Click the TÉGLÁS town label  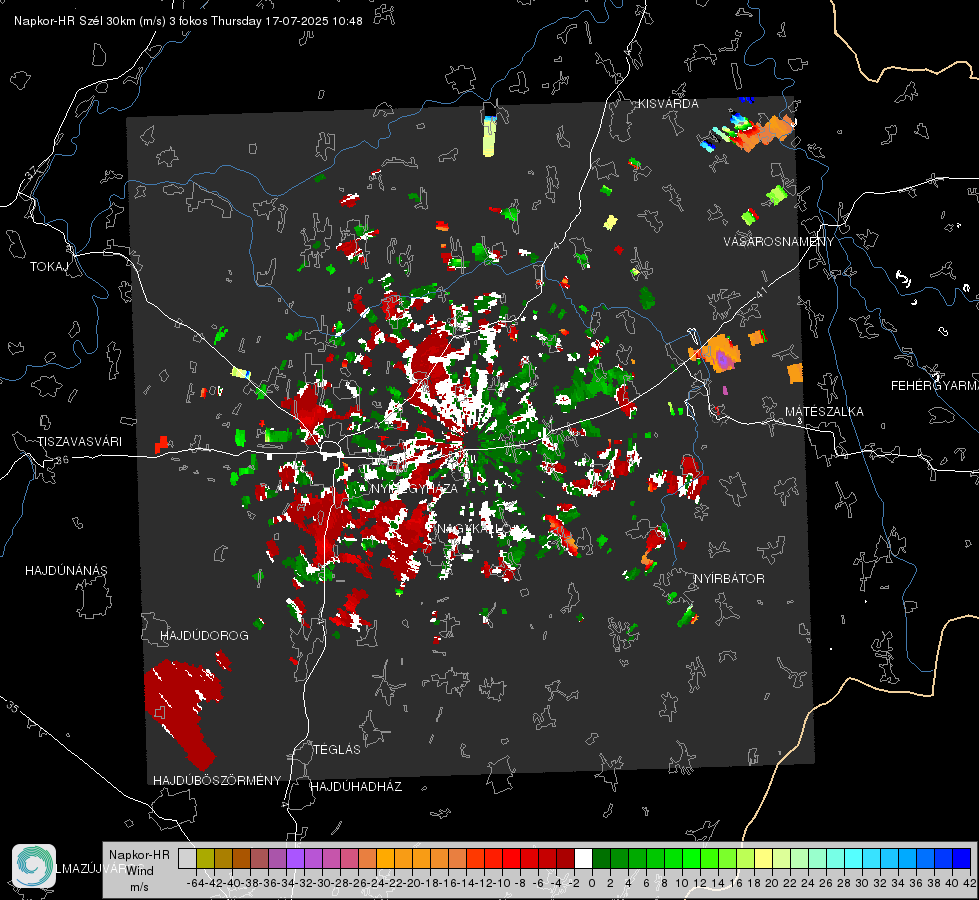(x=337, y=749)
